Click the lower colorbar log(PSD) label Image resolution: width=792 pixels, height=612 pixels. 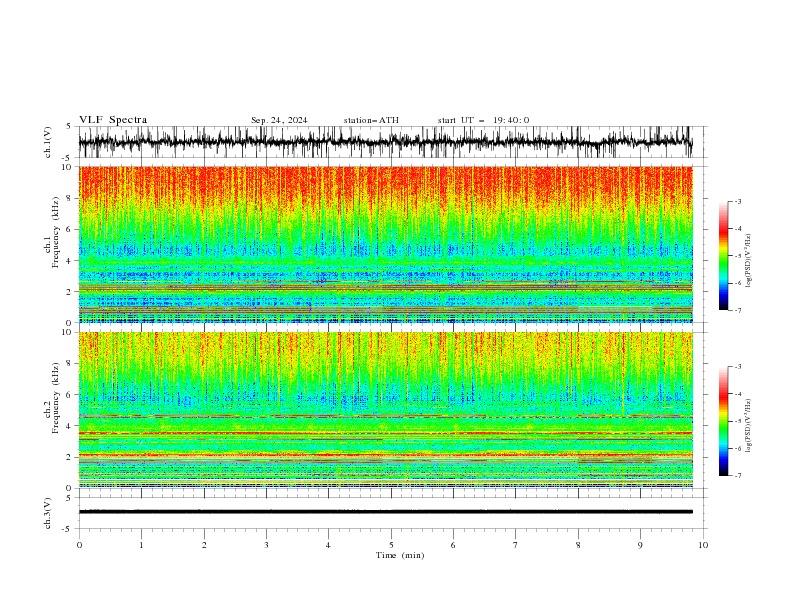pyautogui.click(x=749, y=426)
